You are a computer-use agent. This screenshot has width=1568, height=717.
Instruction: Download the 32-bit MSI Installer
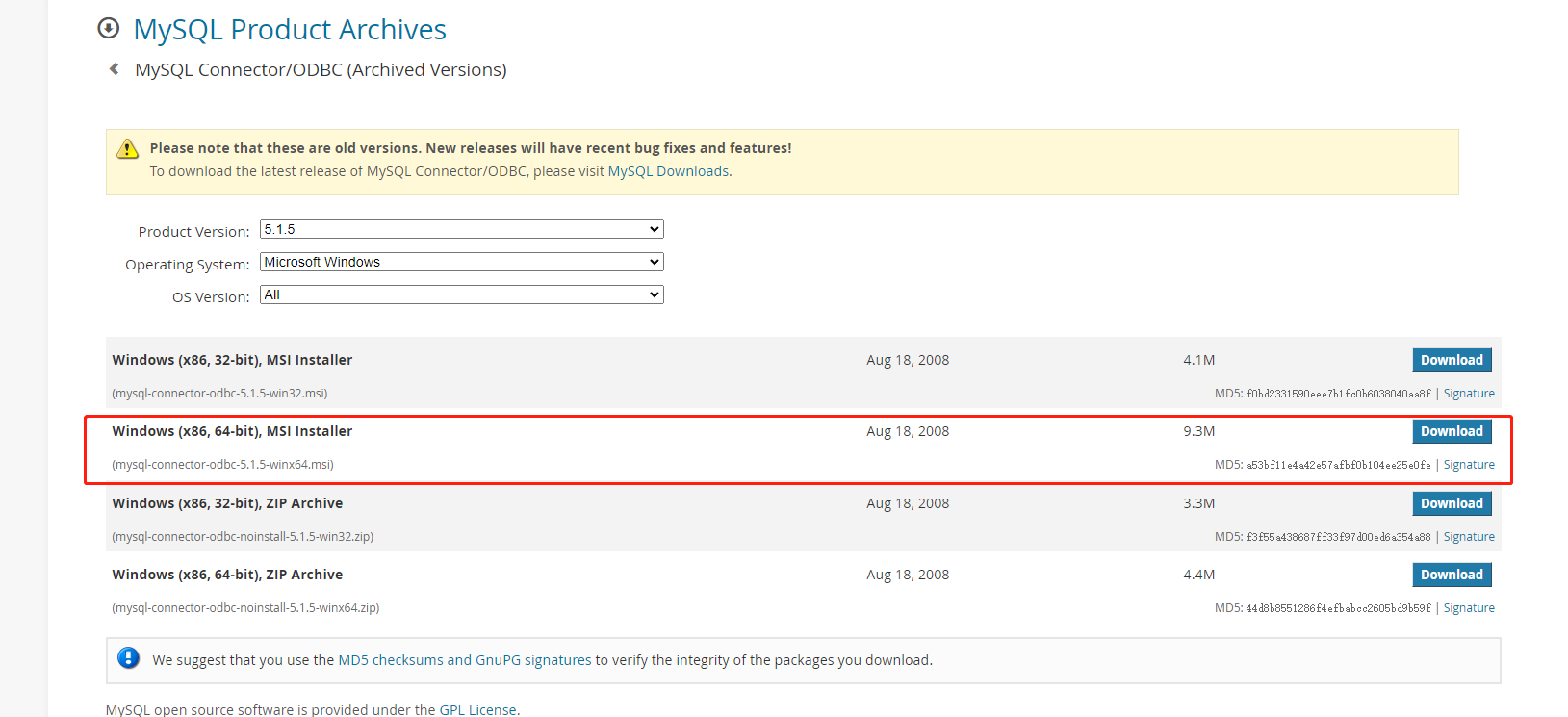(1452, 360)
